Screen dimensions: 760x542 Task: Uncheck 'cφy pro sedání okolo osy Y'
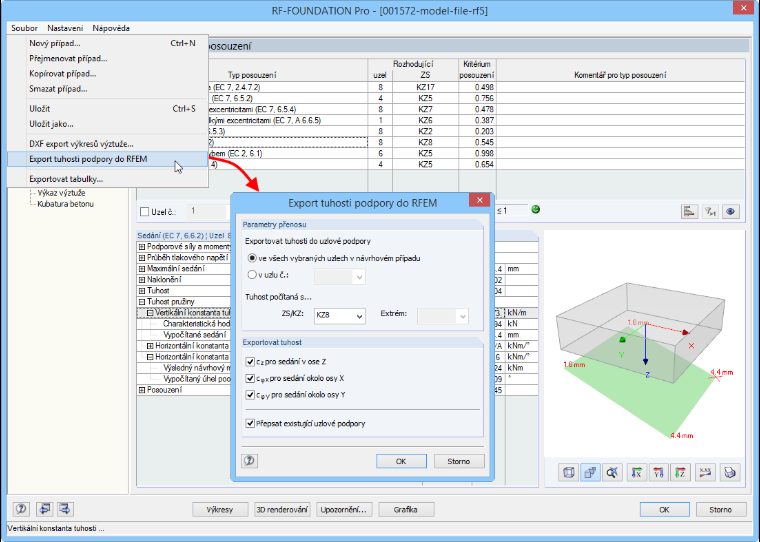tap(250, 395)
